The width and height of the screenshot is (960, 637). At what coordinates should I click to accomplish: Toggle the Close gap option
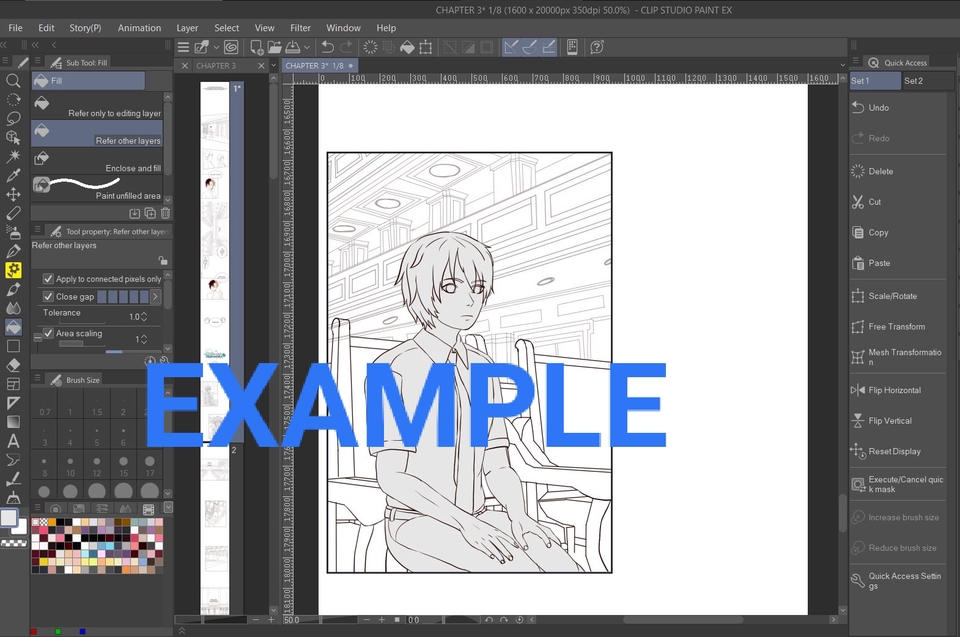48,296
